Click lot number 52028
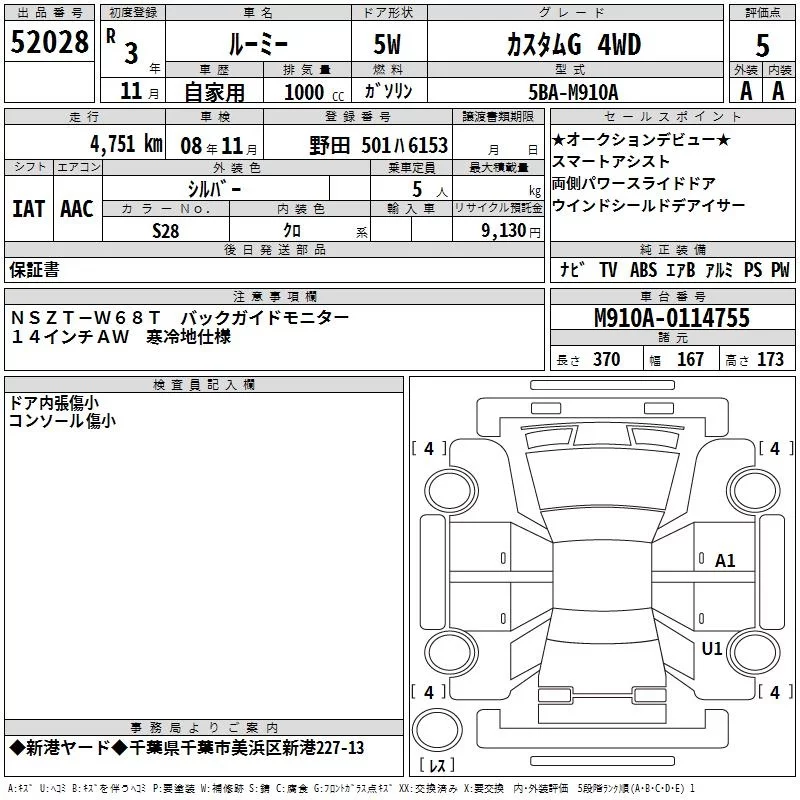This screenshot has height=800, width=800. point(49,42)
